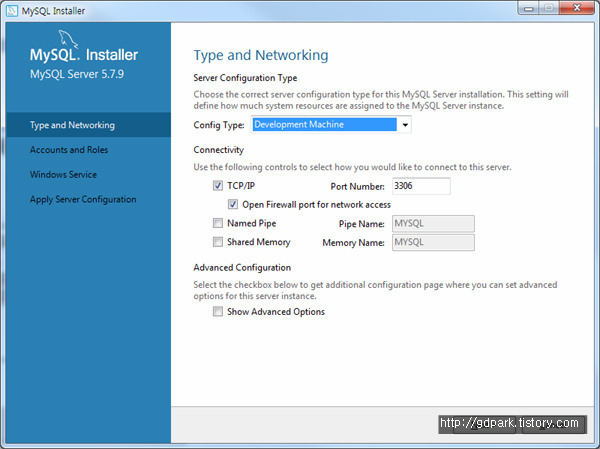Image resolution: width=600 pixels, height=449 pixels.
Task: Enable the Named Pipe checkbox
Action: tap(218, 223)
